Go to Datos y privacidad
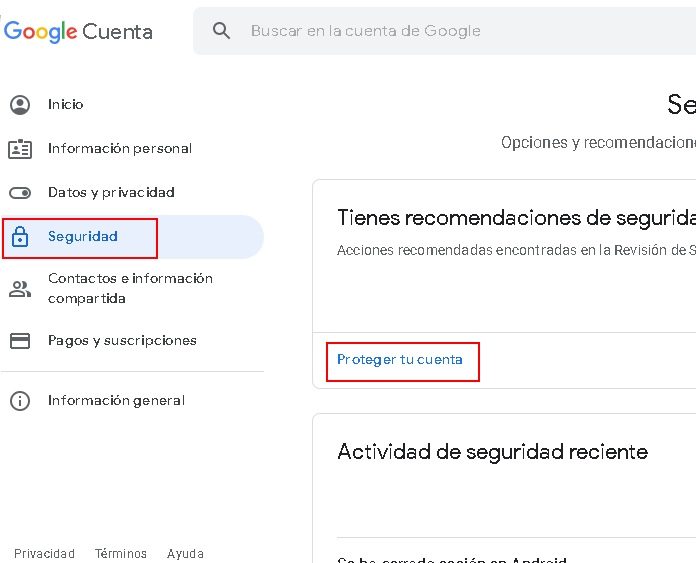The width and height of the screenshot is (696, 563). coord(111,193)
